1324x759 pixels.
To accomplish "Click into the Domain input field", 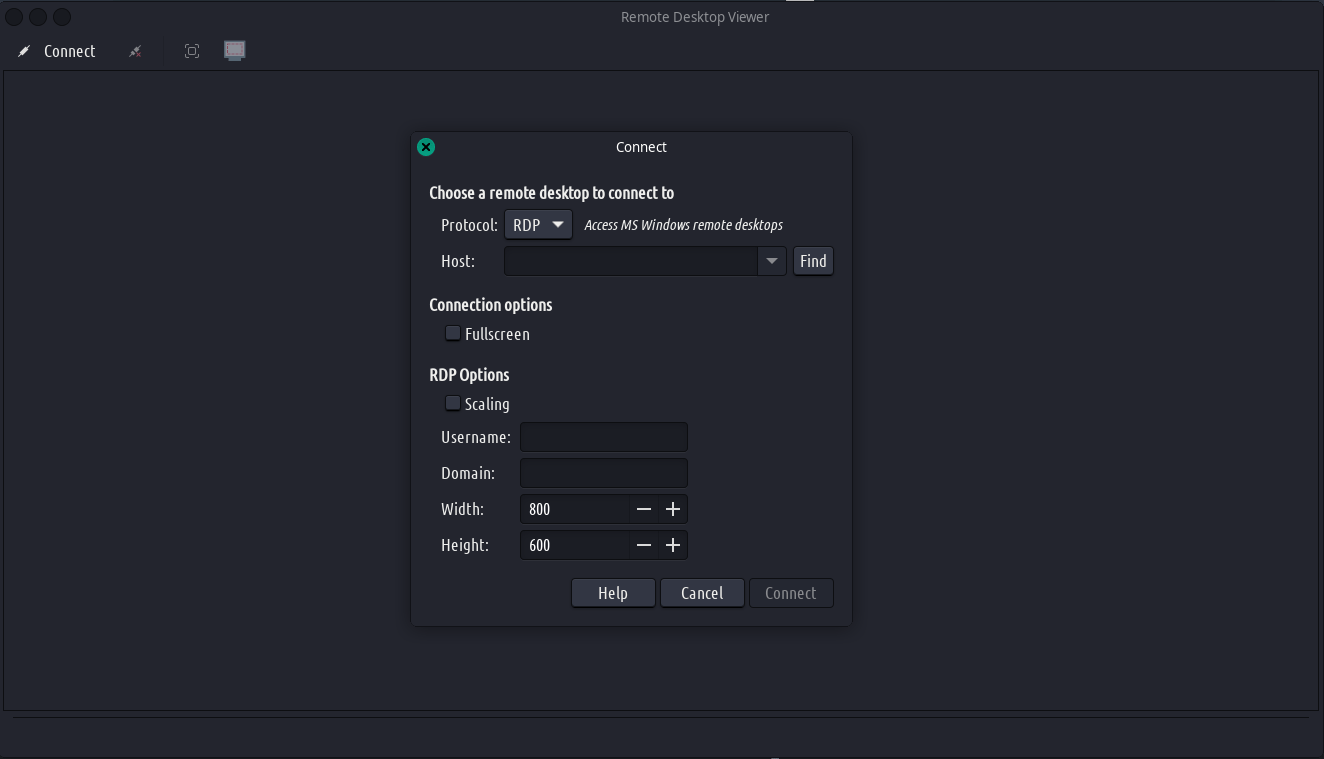I will point(603,473).
